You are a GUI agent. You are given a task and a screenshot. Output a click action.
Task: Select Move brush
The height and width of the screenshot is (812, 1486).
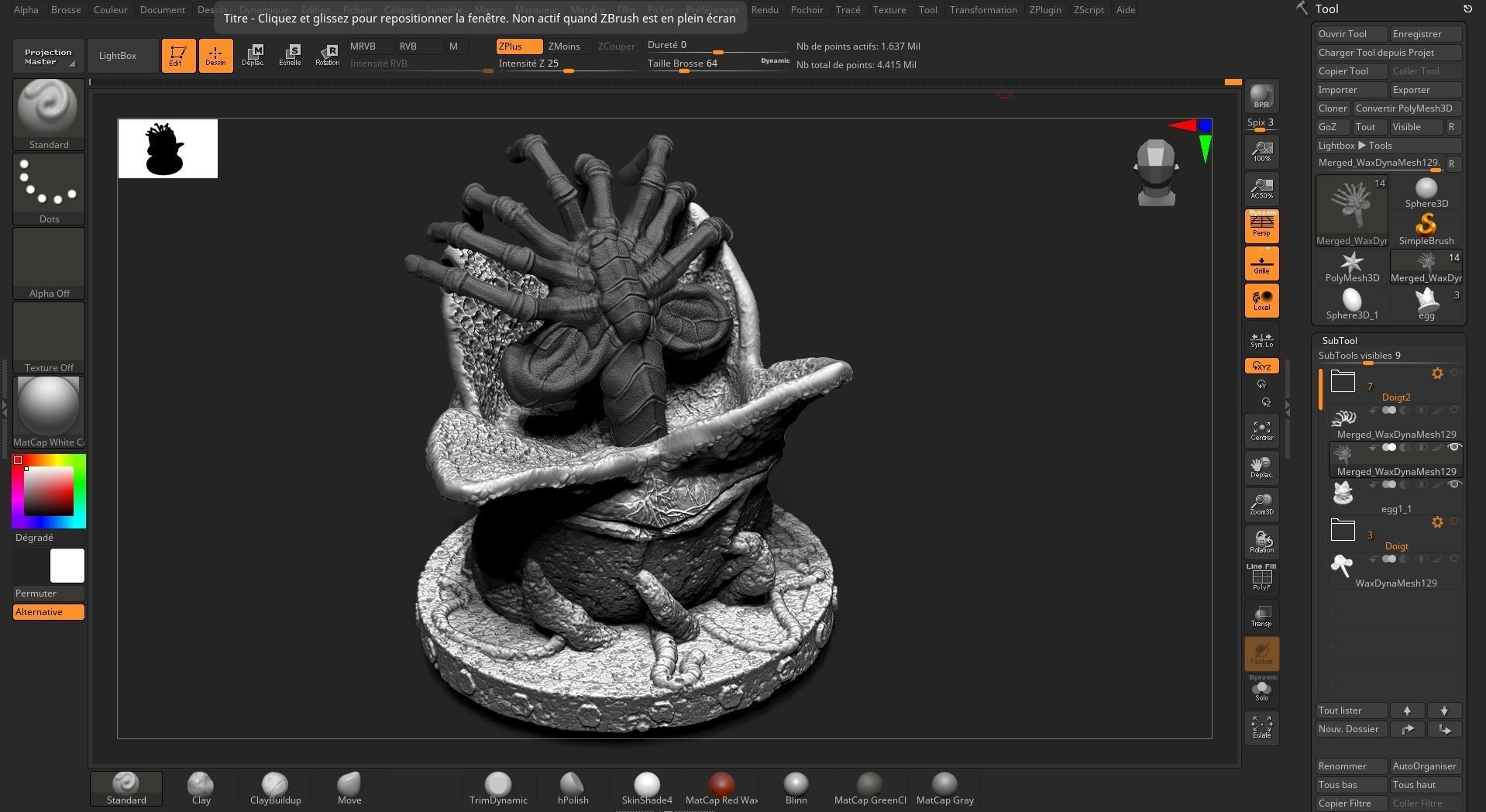349,789
